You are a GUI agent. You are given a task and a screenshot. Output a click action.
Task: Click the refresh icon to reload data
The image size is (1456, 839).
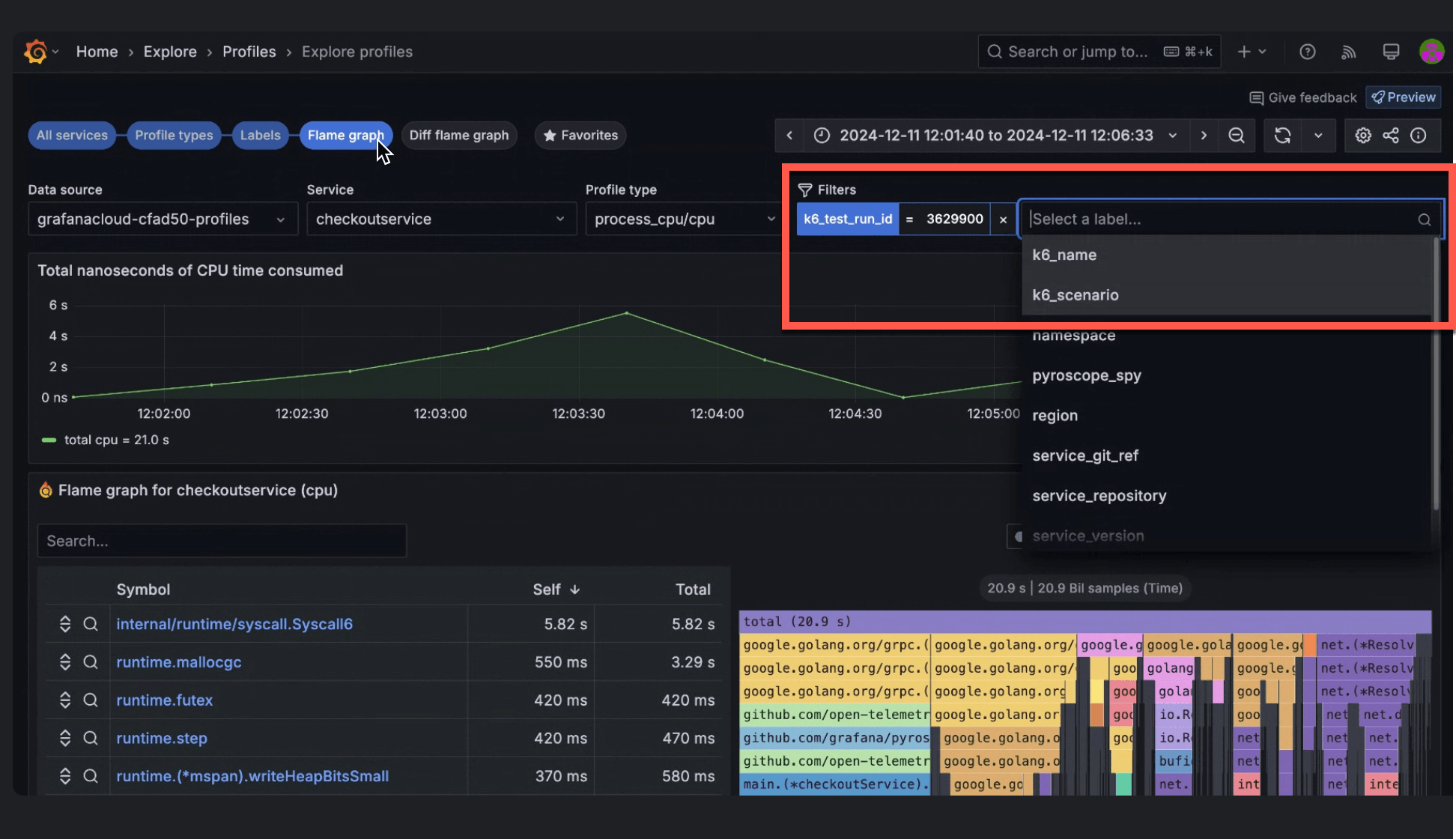pos(1282,136)
